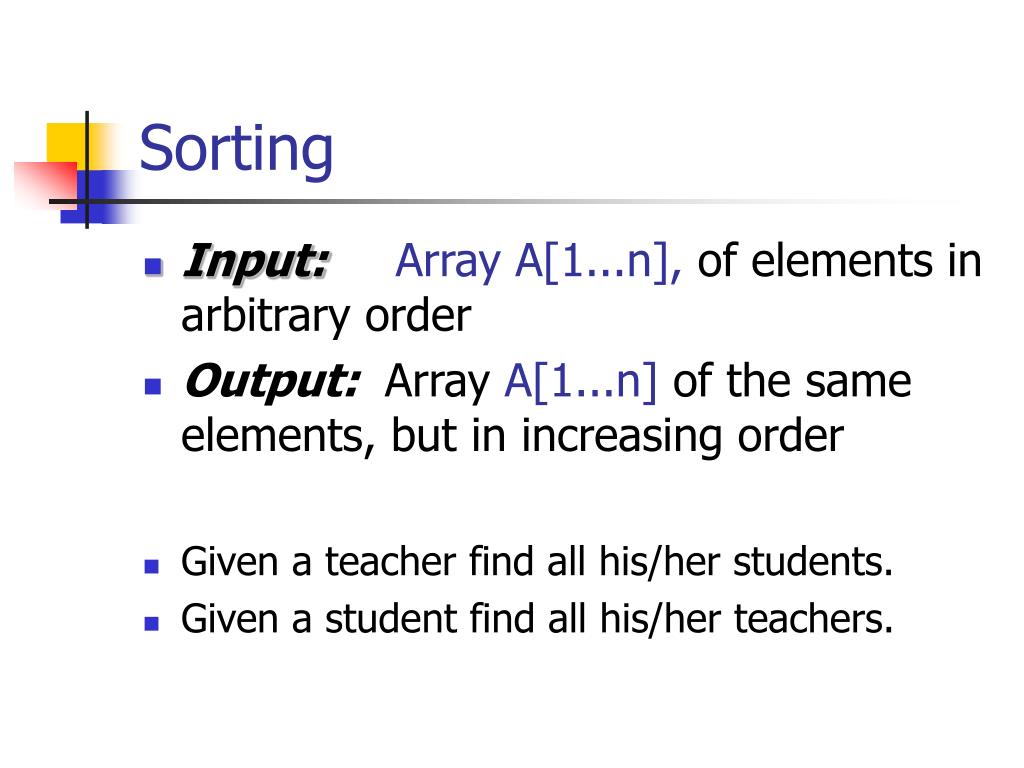1024x768 pixels.
Task: Click the line 'Given a student find all his/her teachers.'
Action: (x=537, y=619)
